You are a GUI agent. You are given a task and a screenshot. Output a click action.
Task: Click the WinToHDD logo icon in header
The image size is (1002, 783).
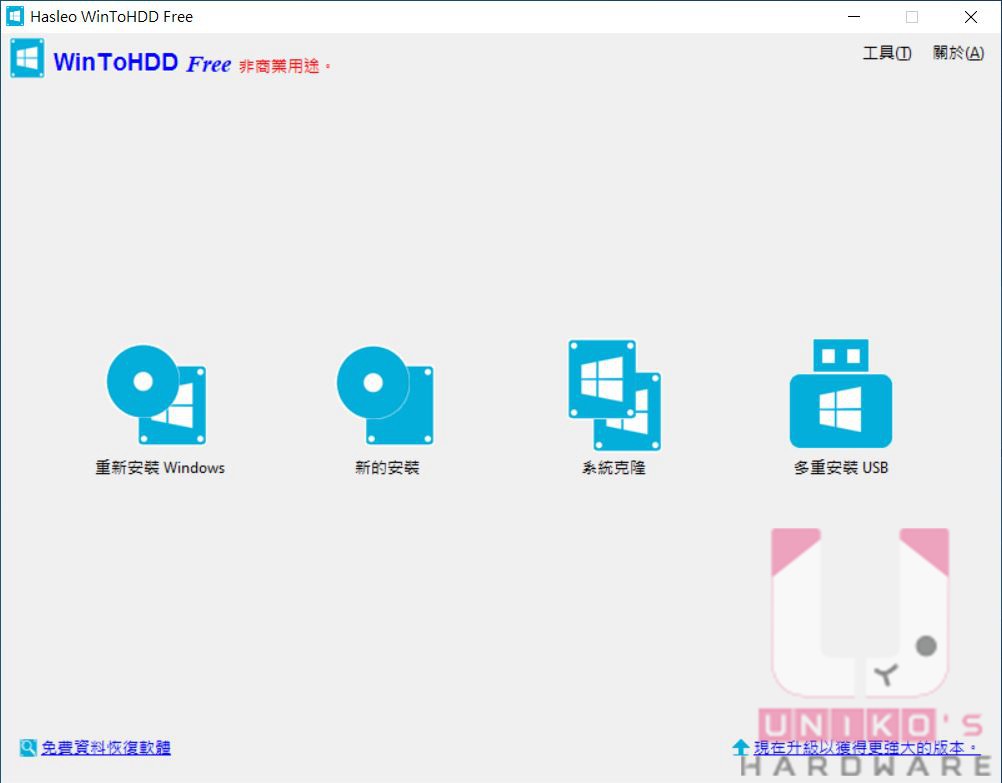pyautogui.click(x=27, y=58)
